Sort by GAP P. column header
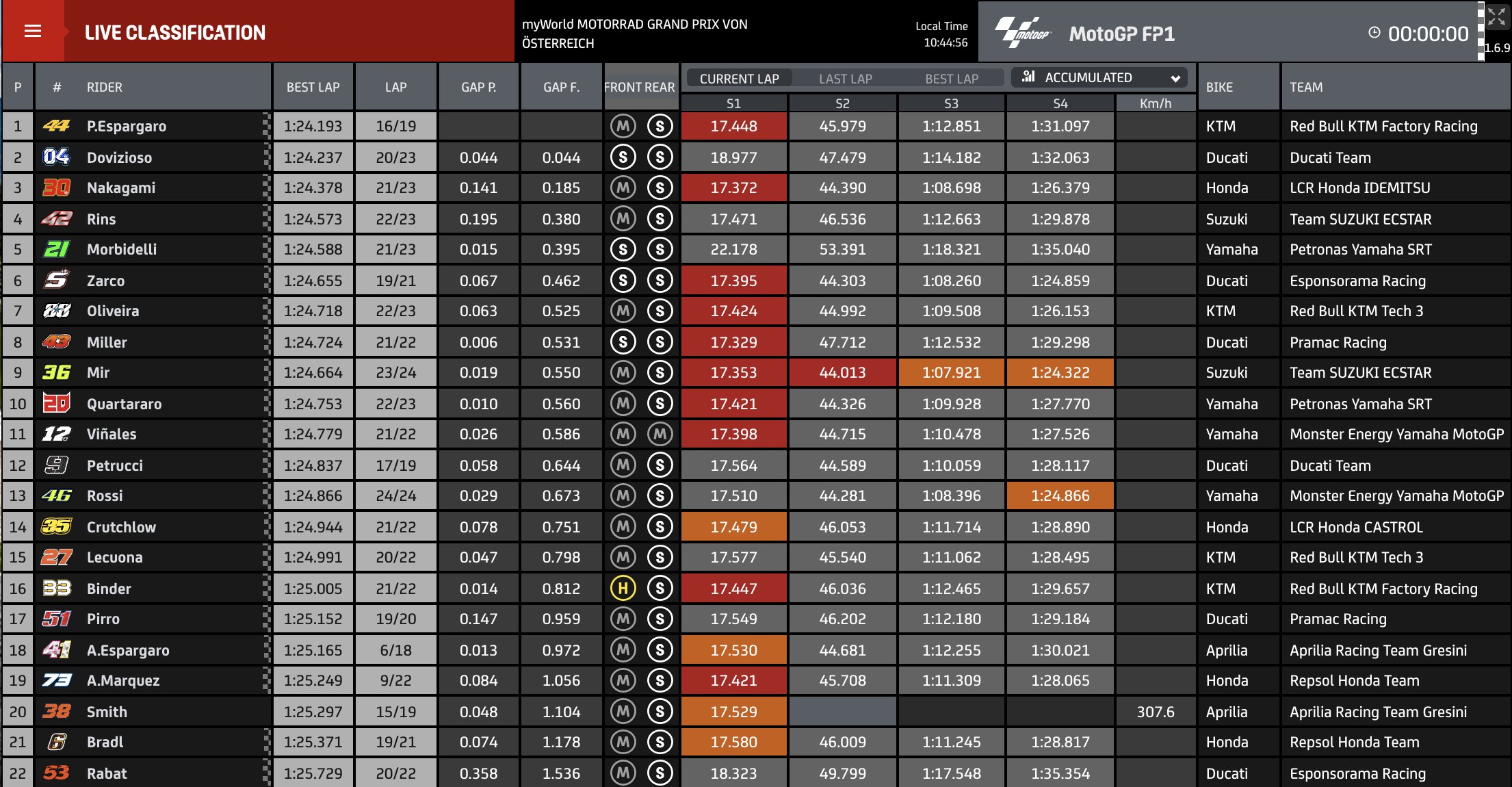 (479, 87)
